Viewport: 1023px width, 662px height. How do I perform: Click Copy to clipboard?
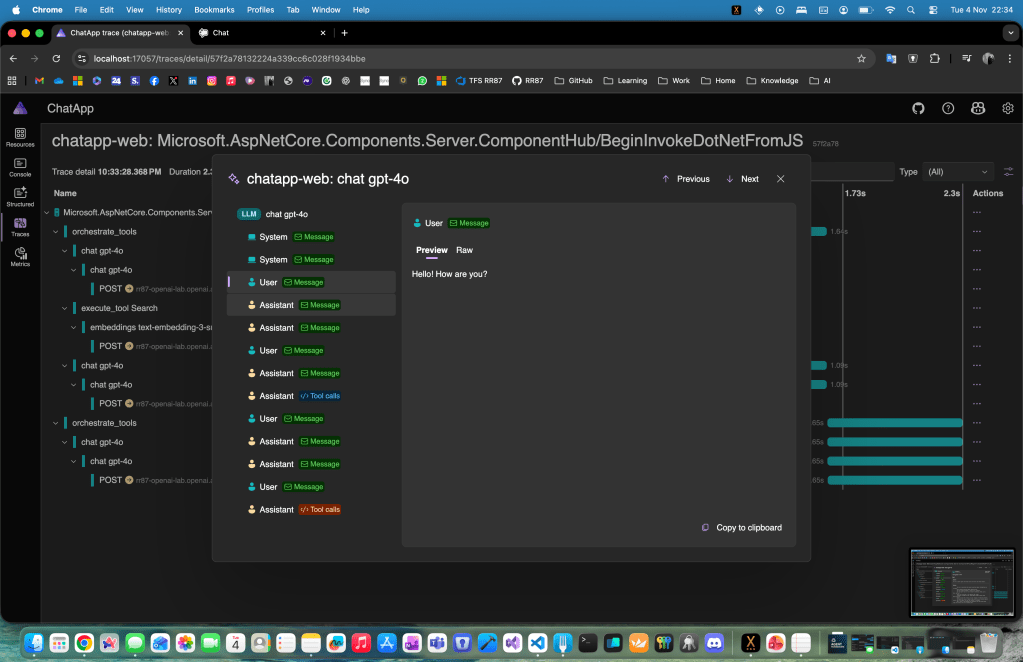tap(741, 528)
